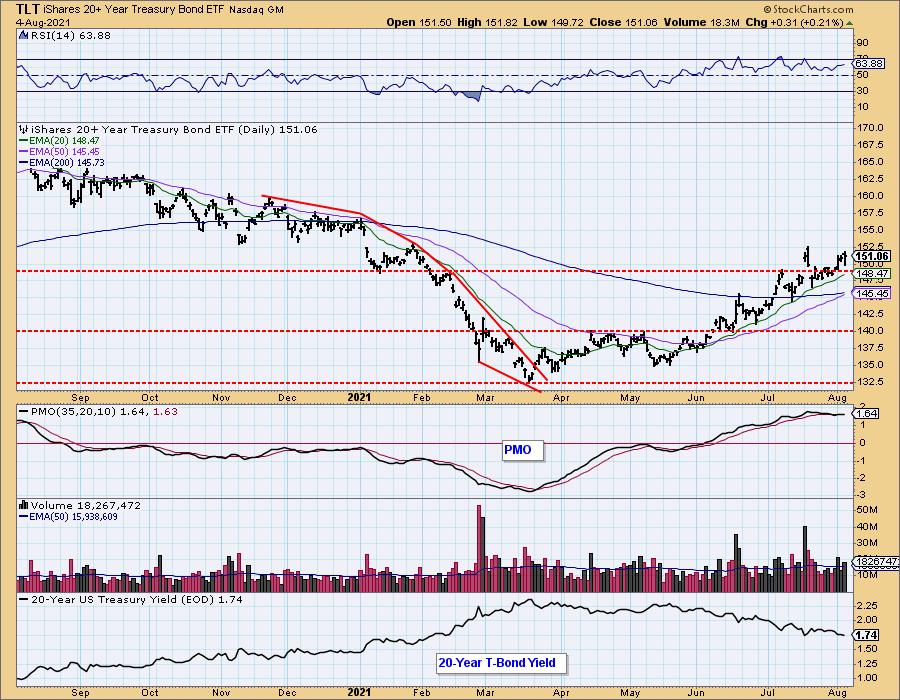The width and height of the screenshot is (900, 700).
Task: Click the 63.88 RSI value tag
Action: 870,63
